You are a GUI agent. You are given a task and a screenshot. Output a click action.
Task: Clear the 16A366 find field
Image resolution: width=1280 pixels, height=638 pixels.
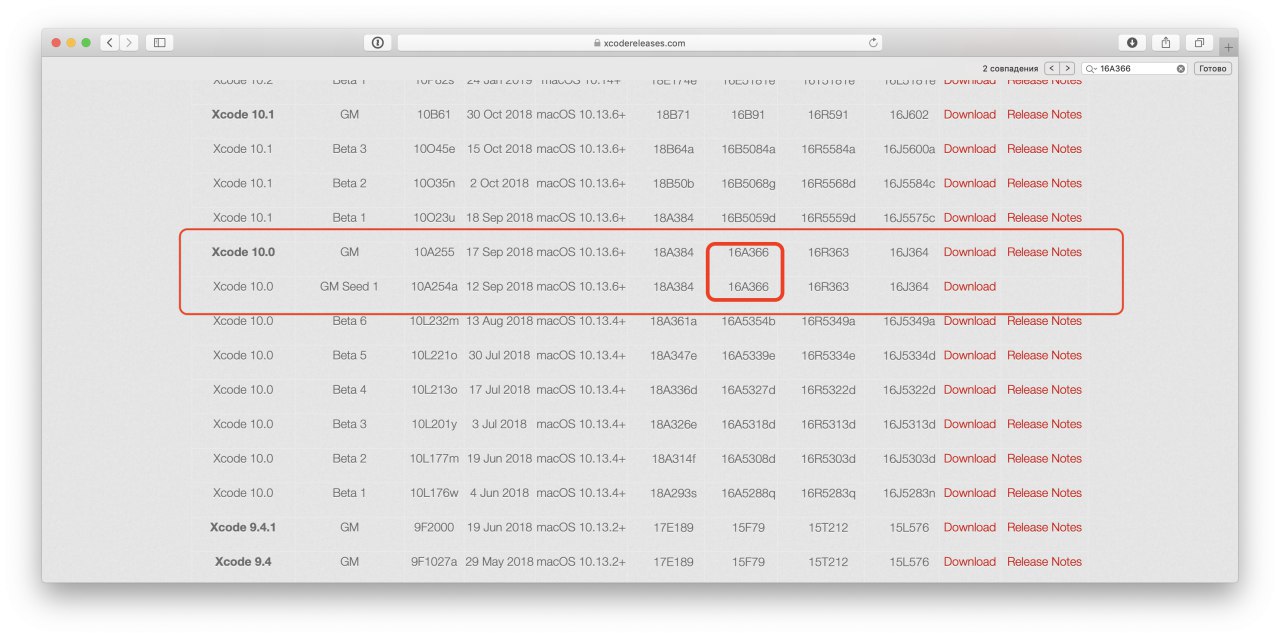tap(1180, 68)
